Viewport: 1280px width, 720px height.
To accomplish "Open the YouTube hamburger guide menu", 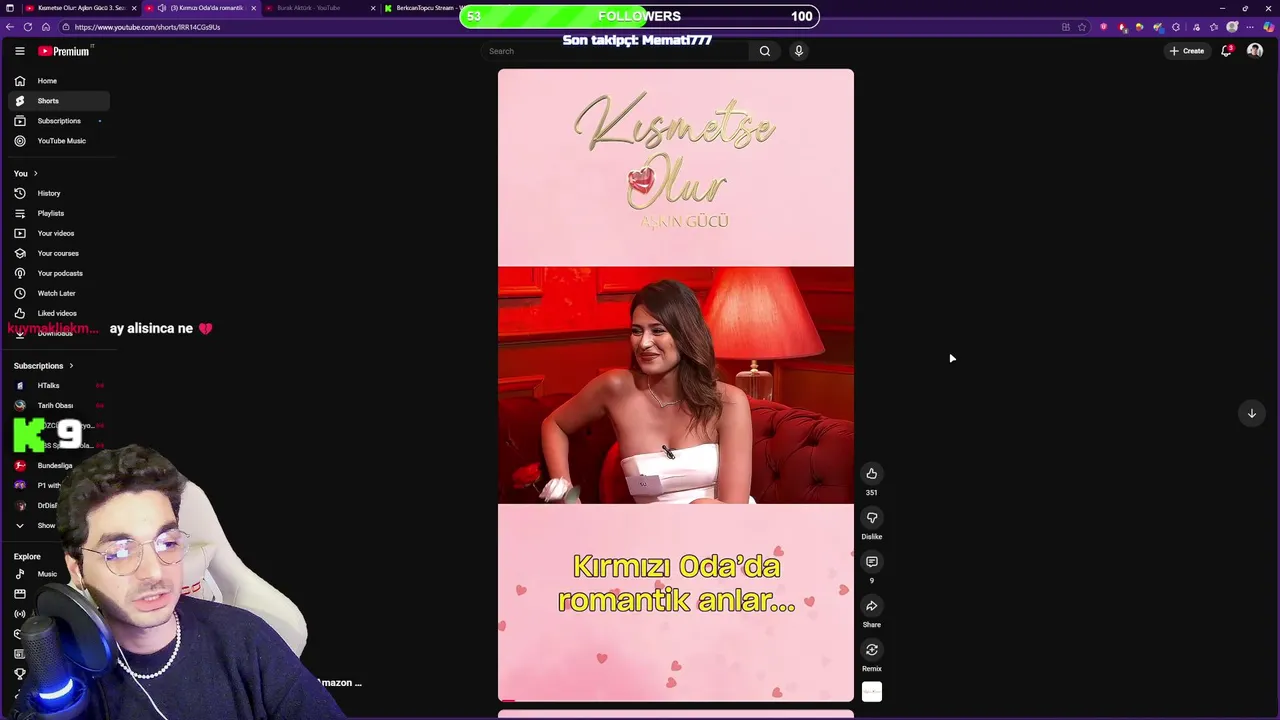I will (19, 51).
